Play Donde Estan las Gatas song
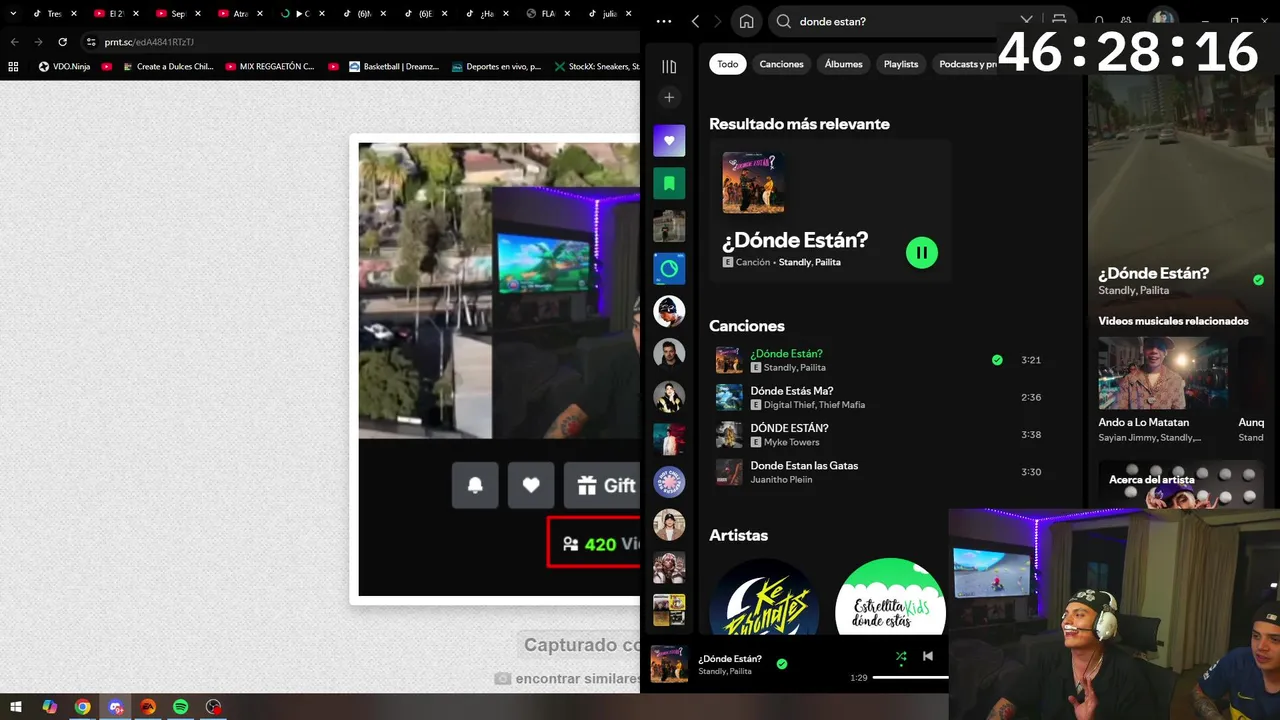 coord(880,472)
